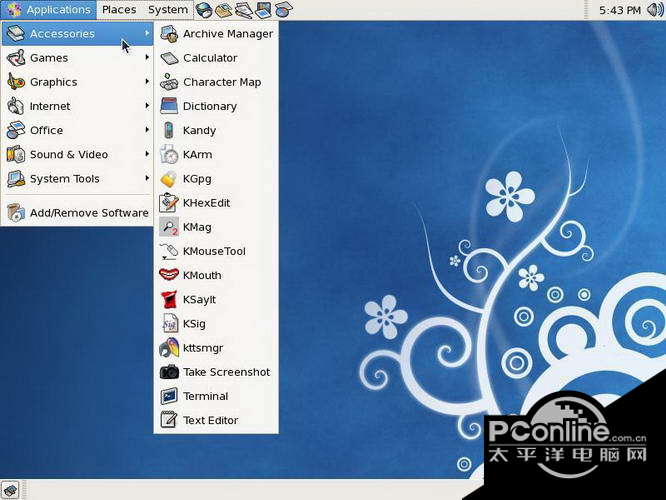The image size is (666, 500).
Task: Click the KSig signature icon
Action: click(169, 324)
